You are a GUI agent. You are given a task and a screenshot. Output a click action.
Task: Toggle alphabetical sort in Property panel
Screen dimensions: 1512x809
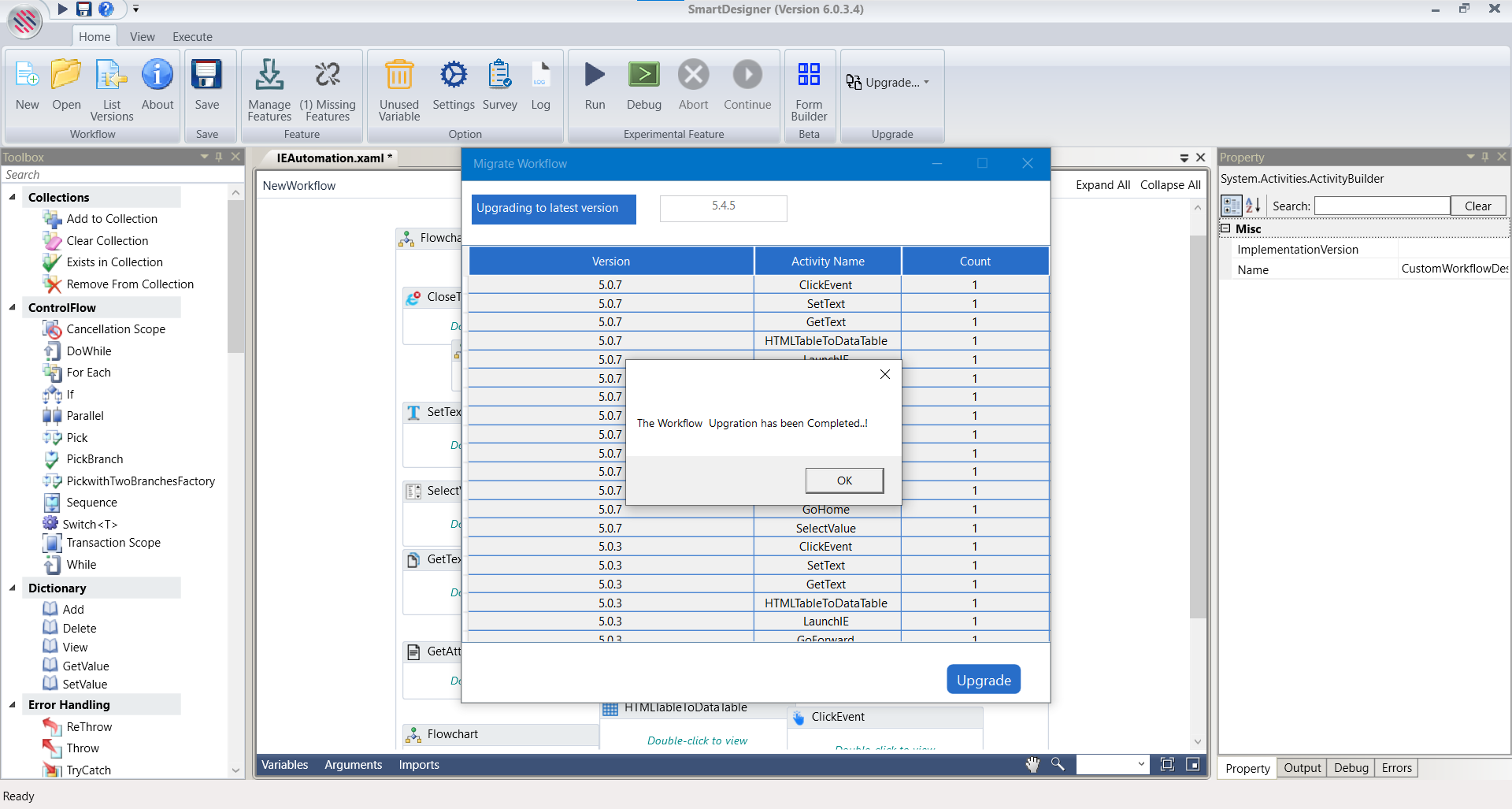click(x=1254, y=206)
